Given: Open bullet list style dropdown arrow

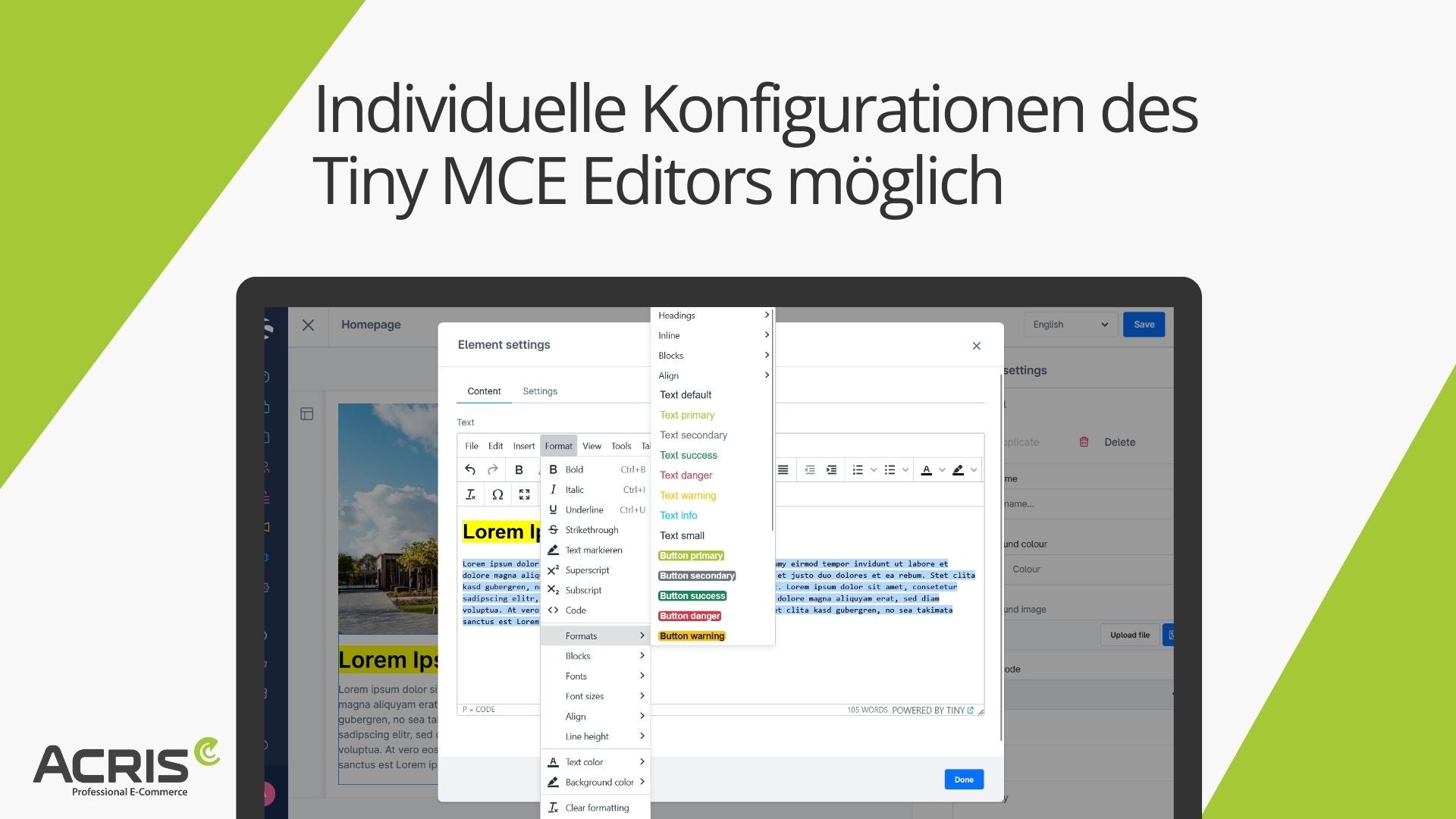Looking at the screenshot, I should (905, 470).
